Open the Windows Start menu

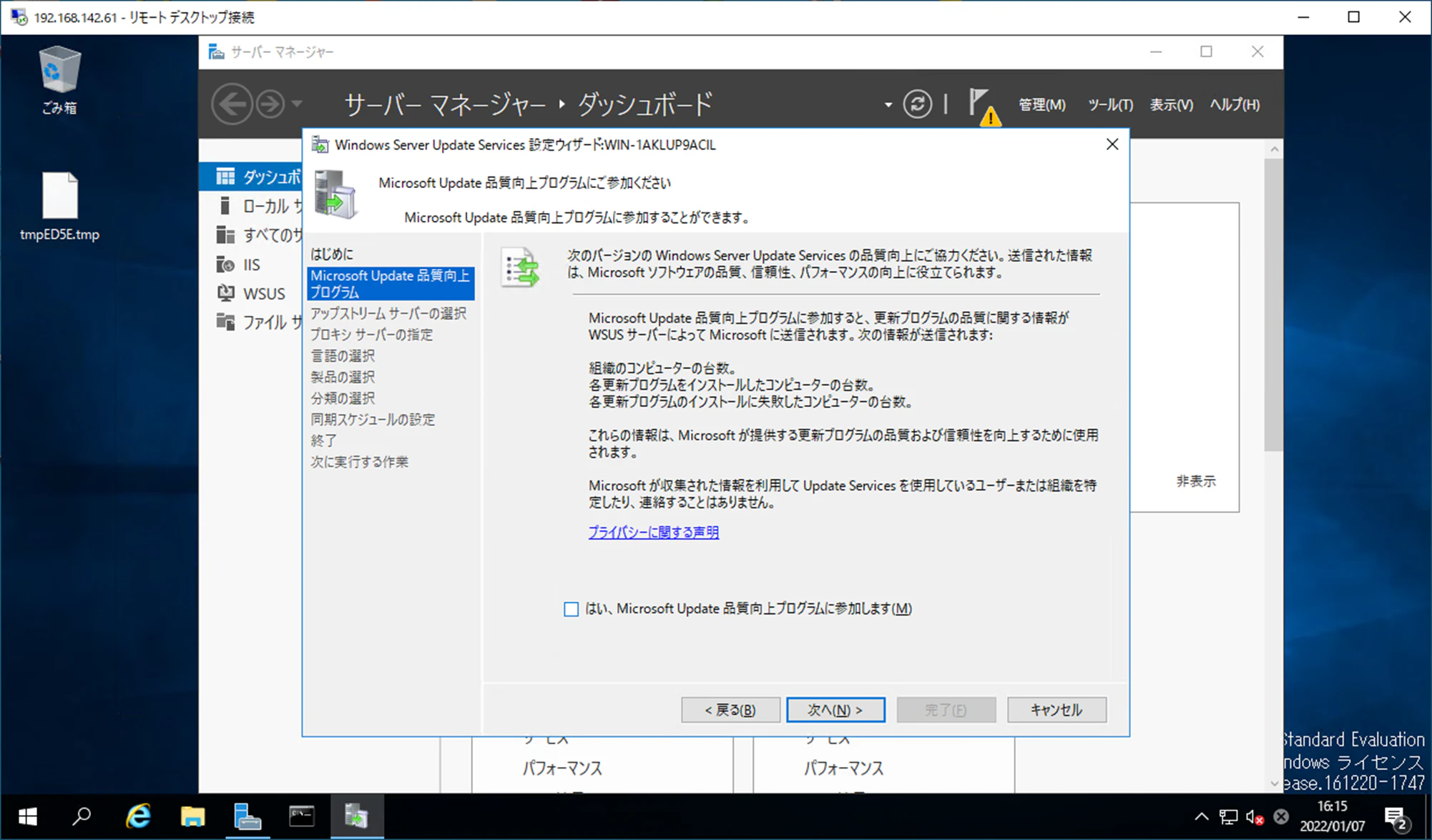point(27,816)
